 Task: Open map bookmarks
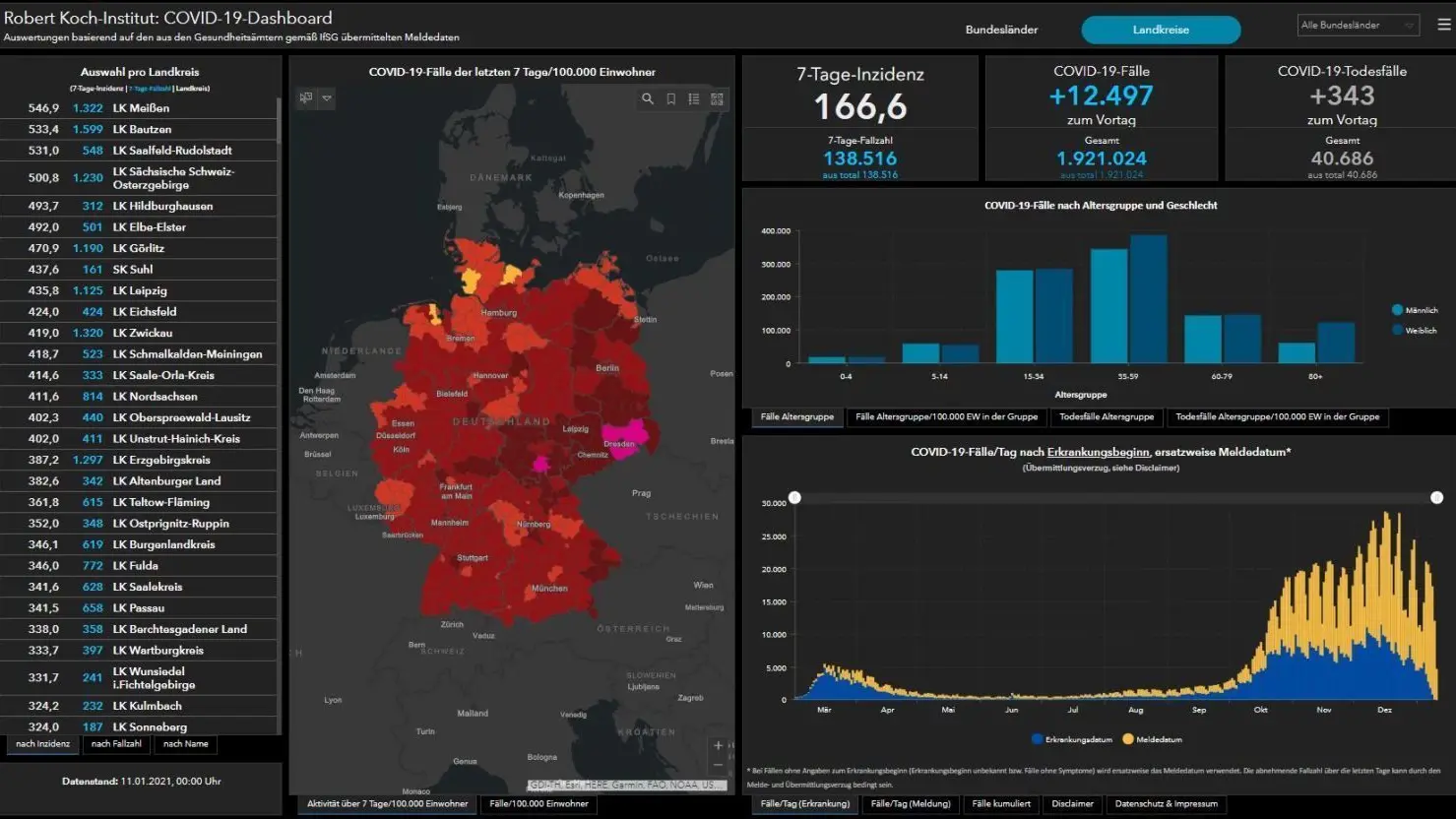[x=670, y=98]
